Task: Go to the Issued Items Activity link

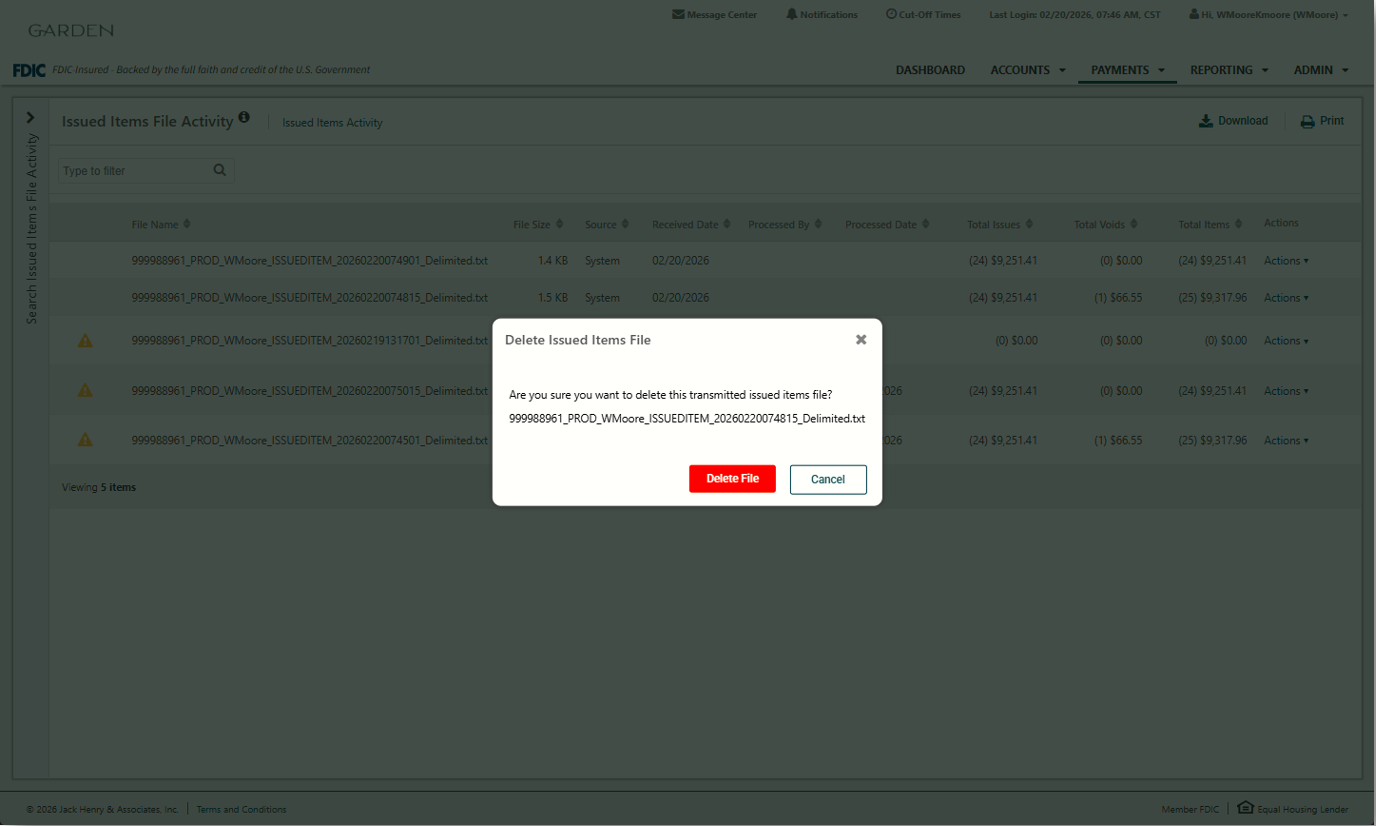Action: [332, 123]
